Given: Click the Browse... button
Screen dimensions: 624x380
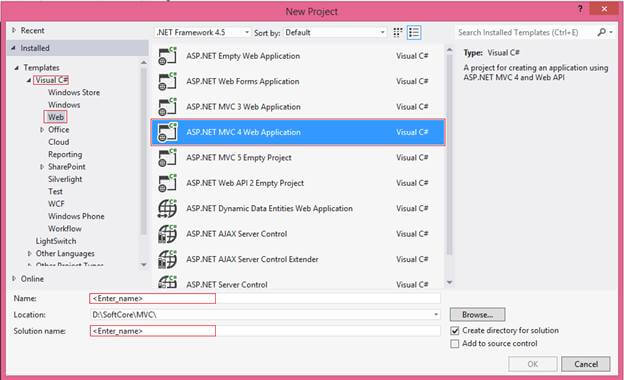Looking at the screenshot, I should [478, 314].
